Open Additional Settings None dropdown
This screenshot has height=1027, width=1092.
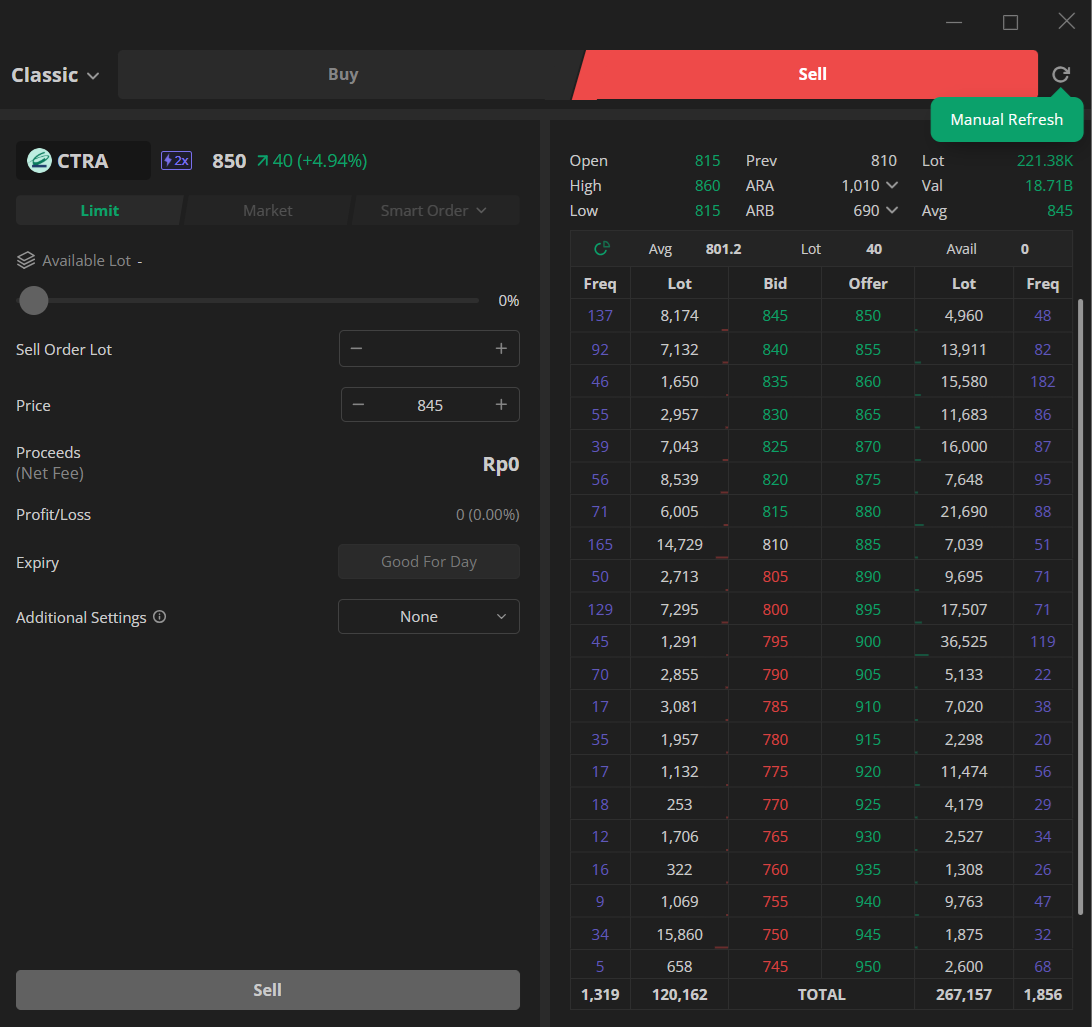click(x=428, y=617)
